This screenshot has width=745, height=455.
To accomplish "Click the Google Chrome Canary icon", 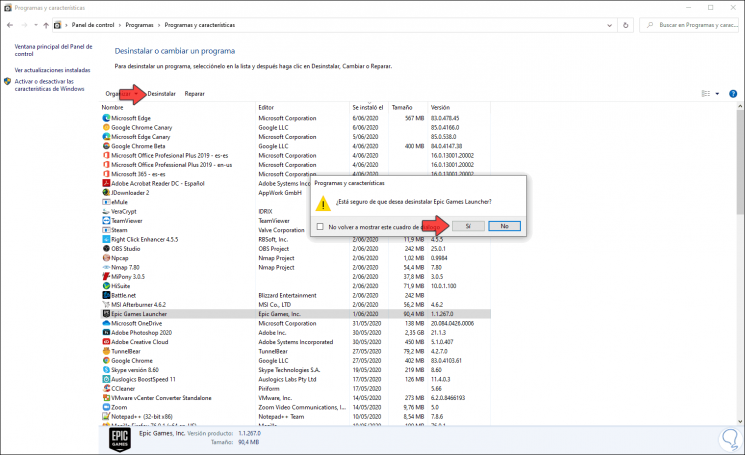I will [x=106, y=127].
